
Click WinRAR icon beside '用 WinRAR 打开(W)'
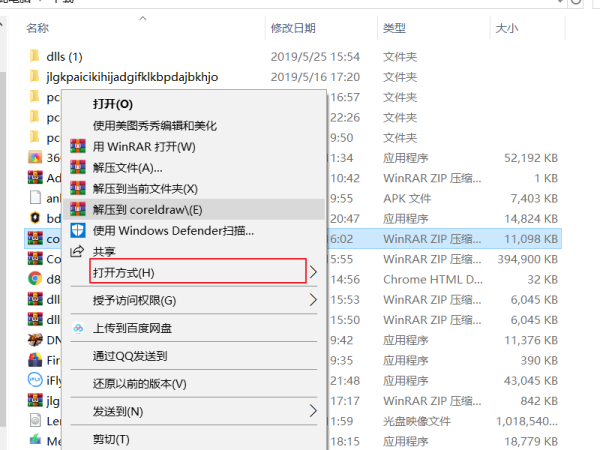coord(78,147)
